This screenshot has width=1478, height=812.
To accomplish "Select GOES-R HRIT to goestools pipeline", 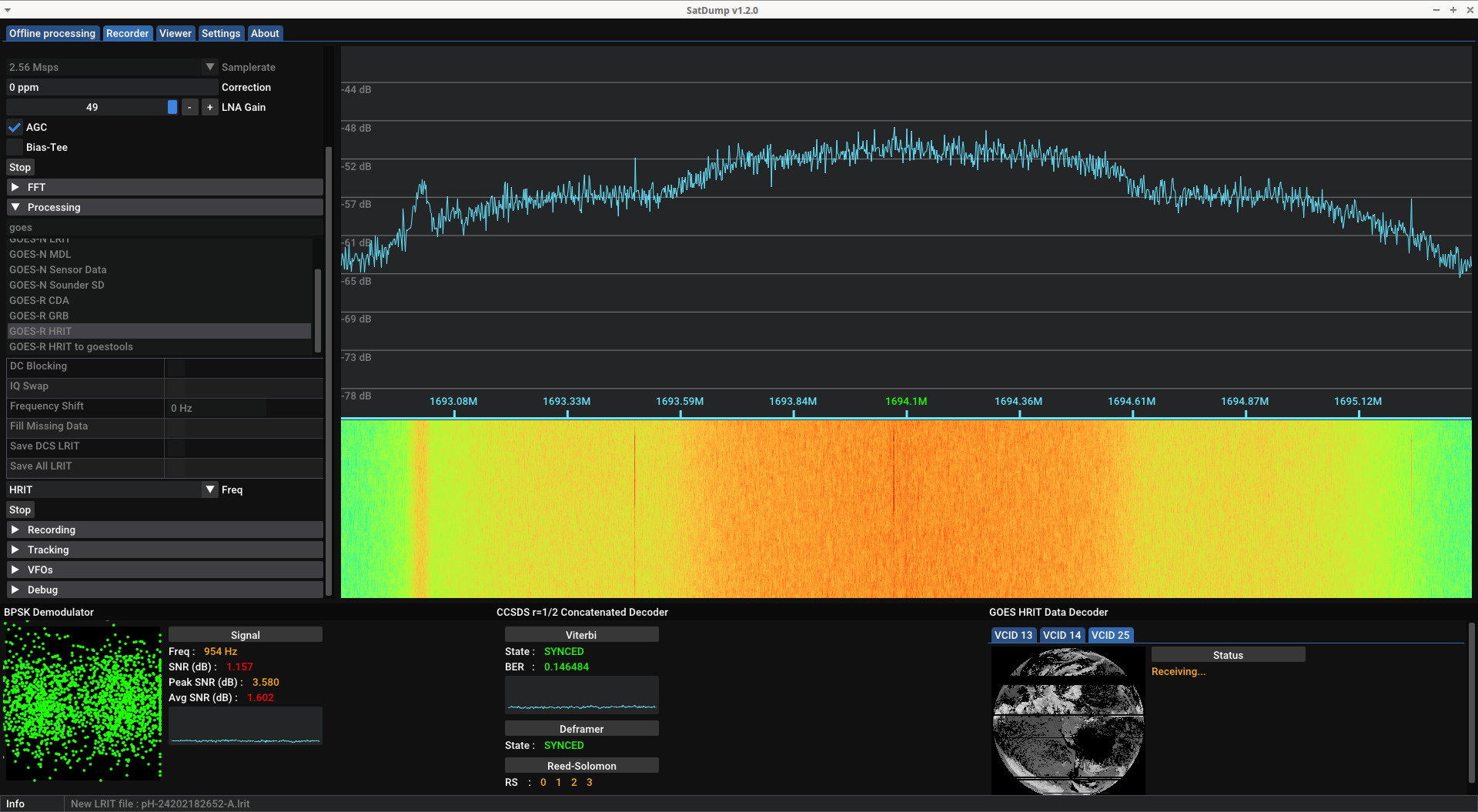I will coord(159,346).
